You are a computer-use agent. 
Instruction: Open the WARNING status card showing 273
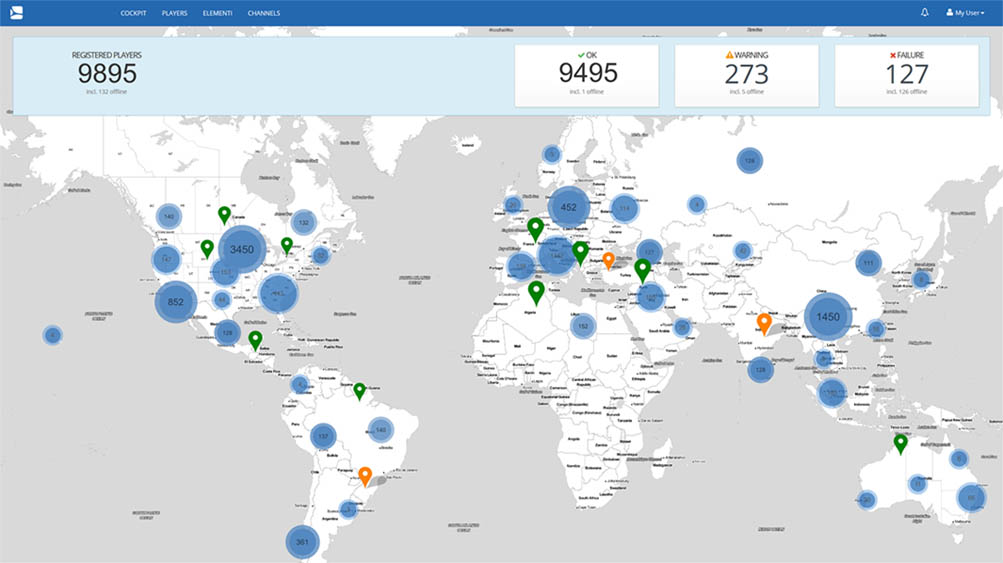[746, 75]
